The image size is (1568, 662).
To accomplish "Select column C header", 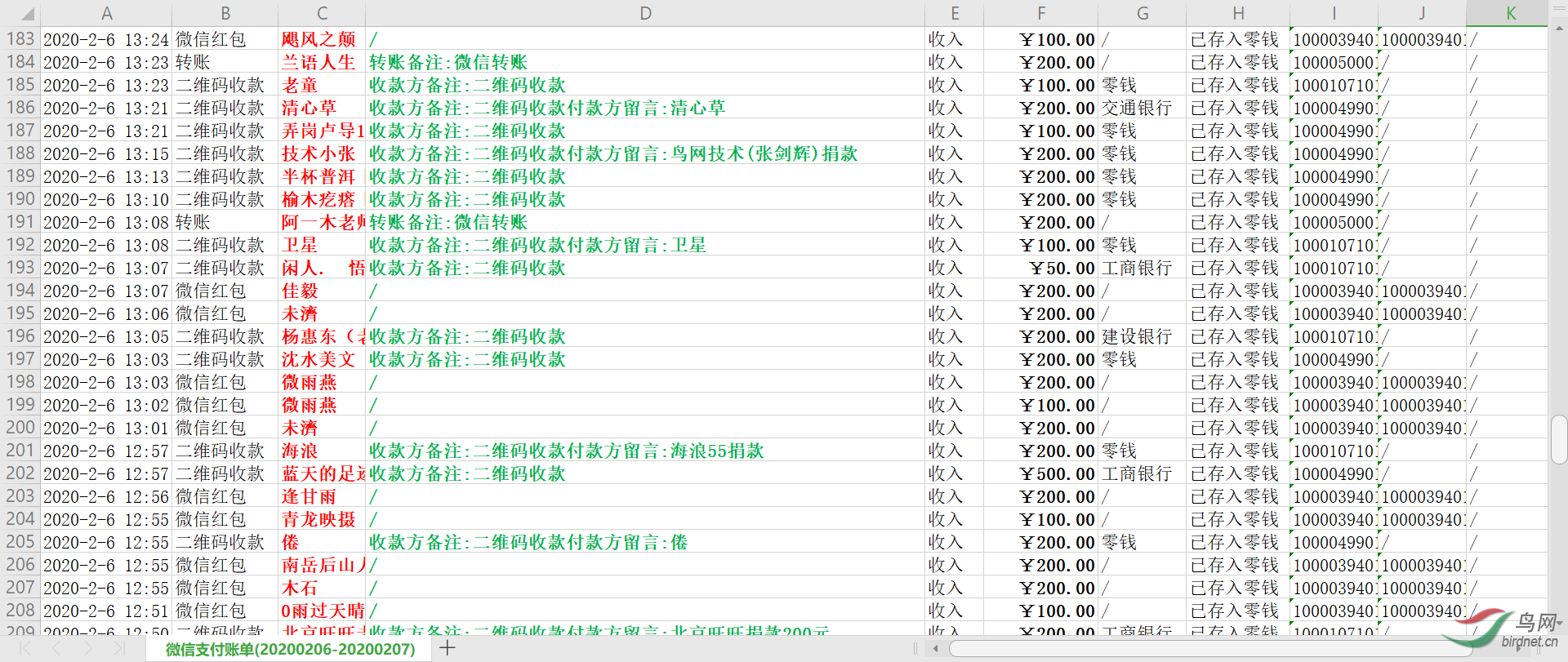I will 322,13.
